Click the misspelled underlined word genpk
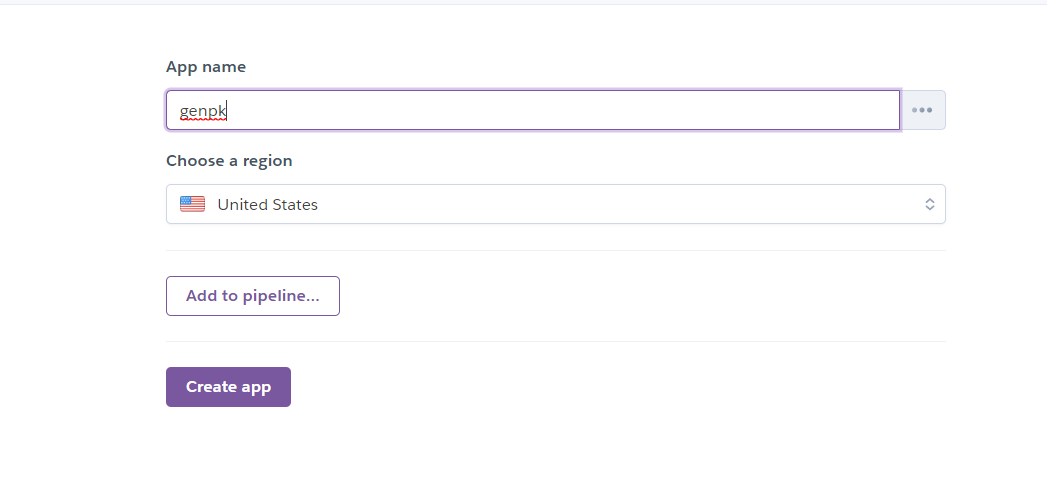 (x=203, y=111)
